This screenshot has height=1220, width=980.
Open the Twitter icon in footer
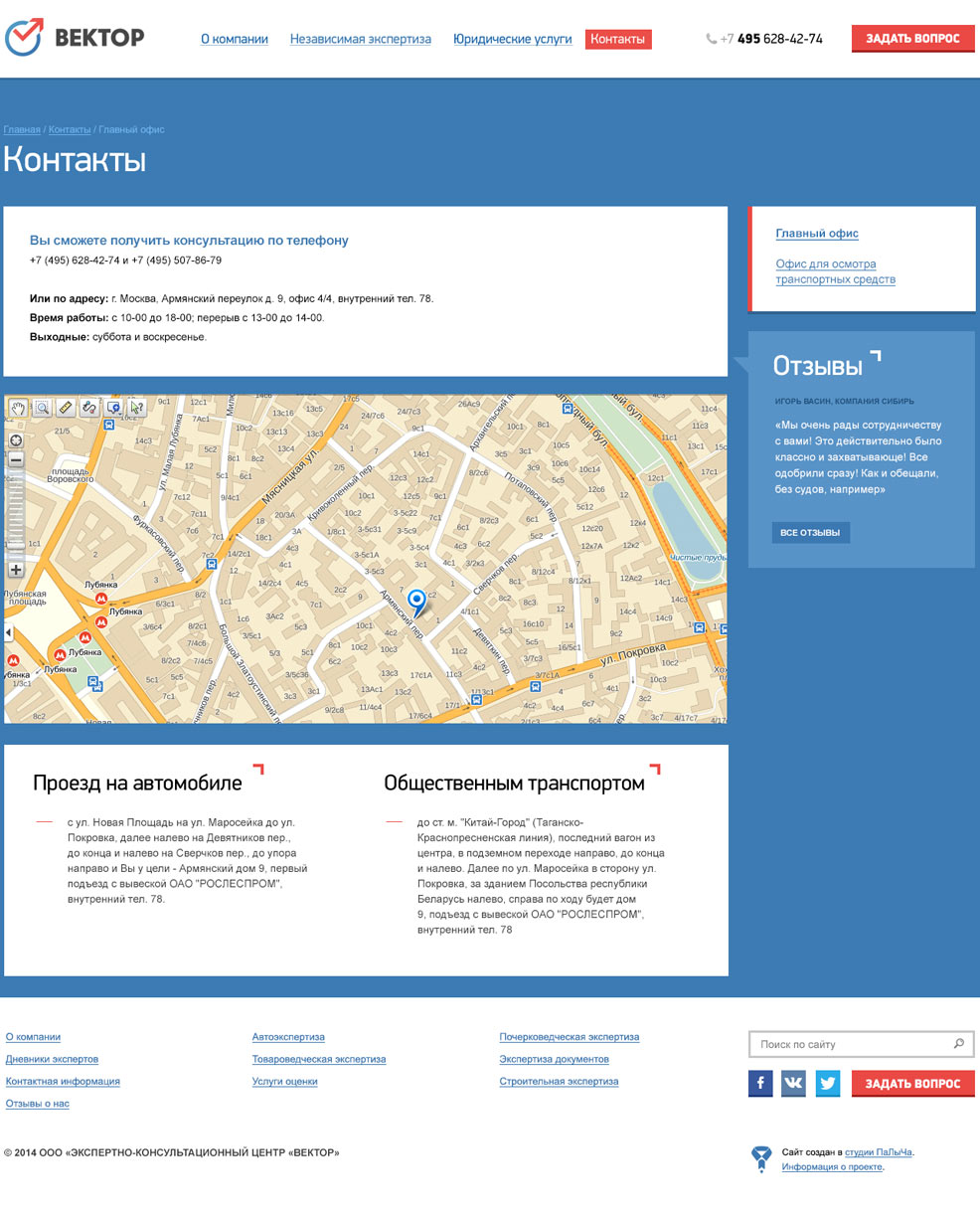(828, 1083)
